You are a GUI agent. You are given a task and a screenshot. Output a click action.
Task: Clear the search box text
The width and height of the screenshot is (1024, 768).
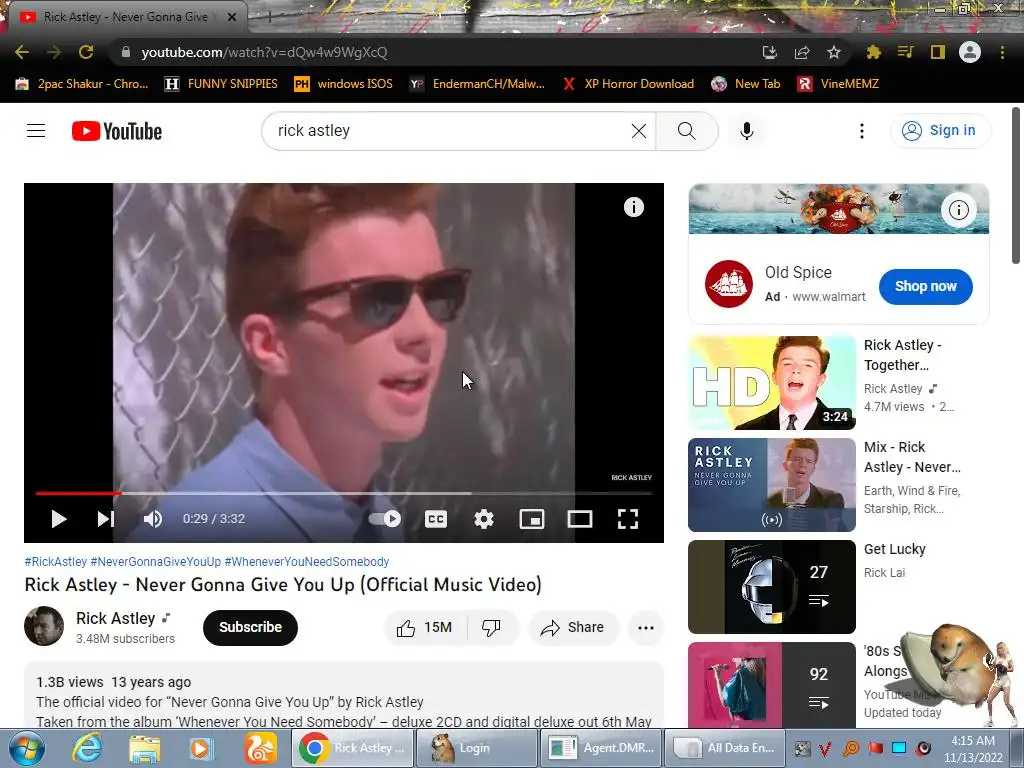point(639,131)
